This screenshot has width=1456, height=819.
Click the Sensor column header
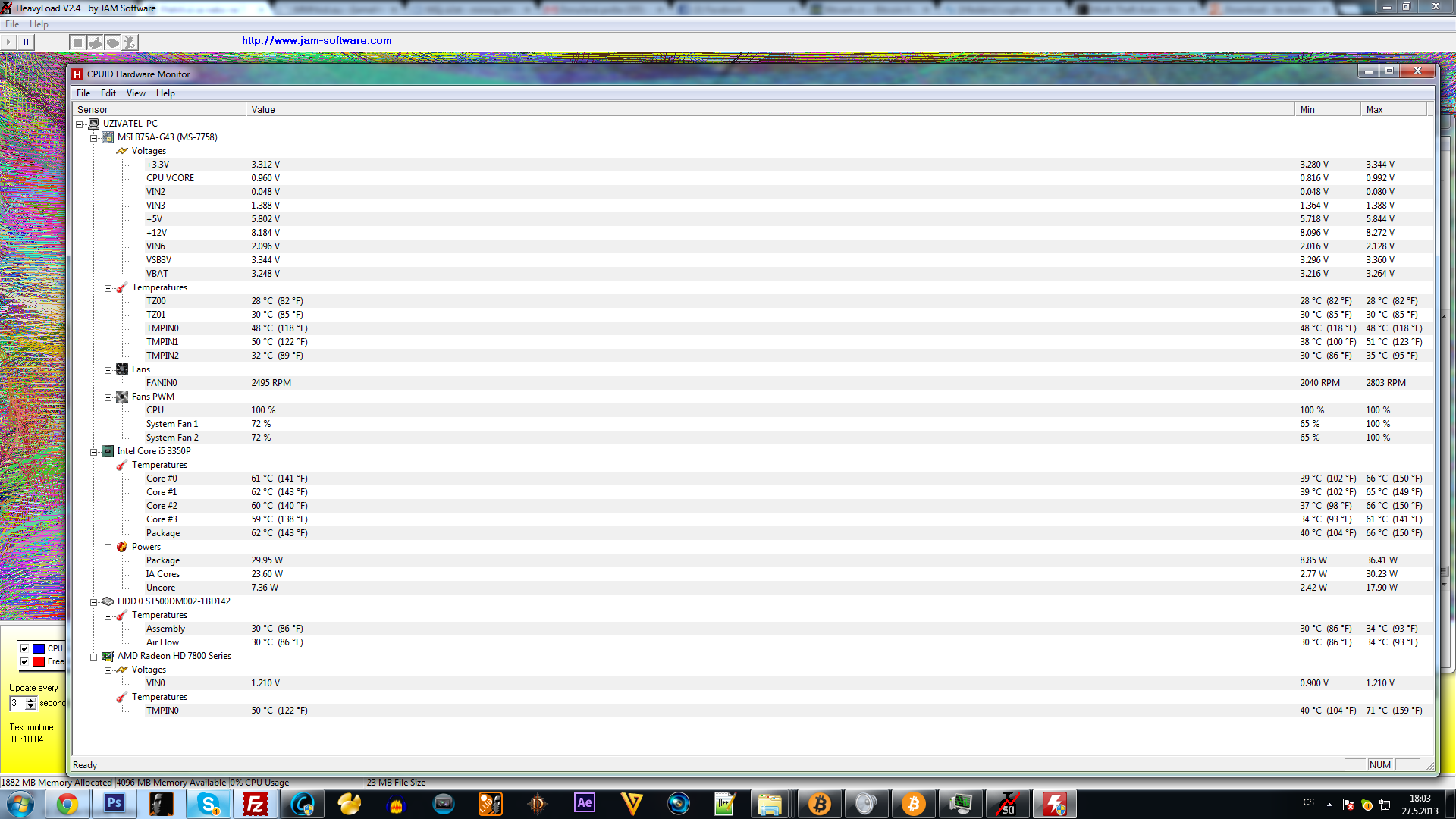158,110
